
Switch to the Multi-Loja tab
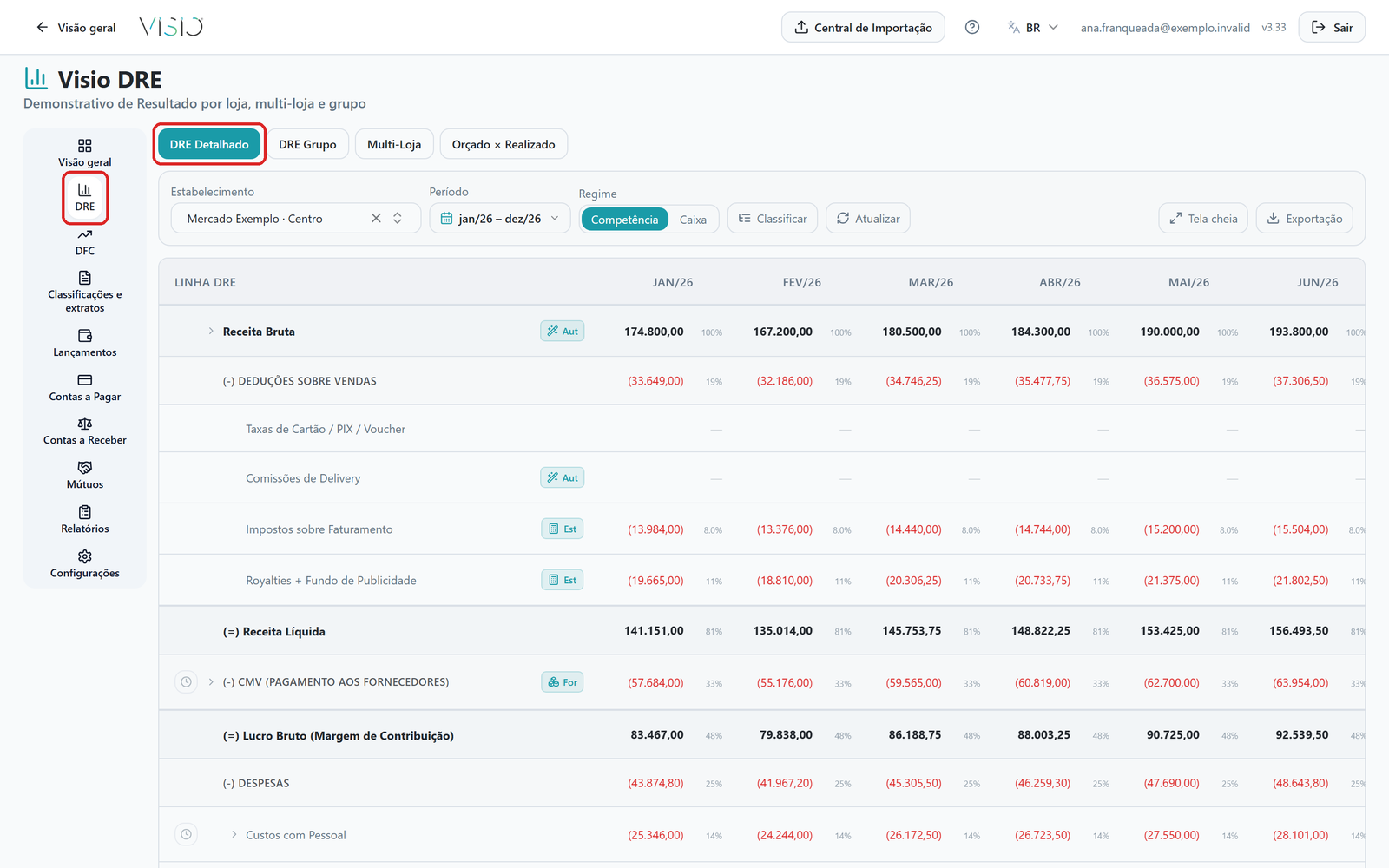[x=394, y=144]
